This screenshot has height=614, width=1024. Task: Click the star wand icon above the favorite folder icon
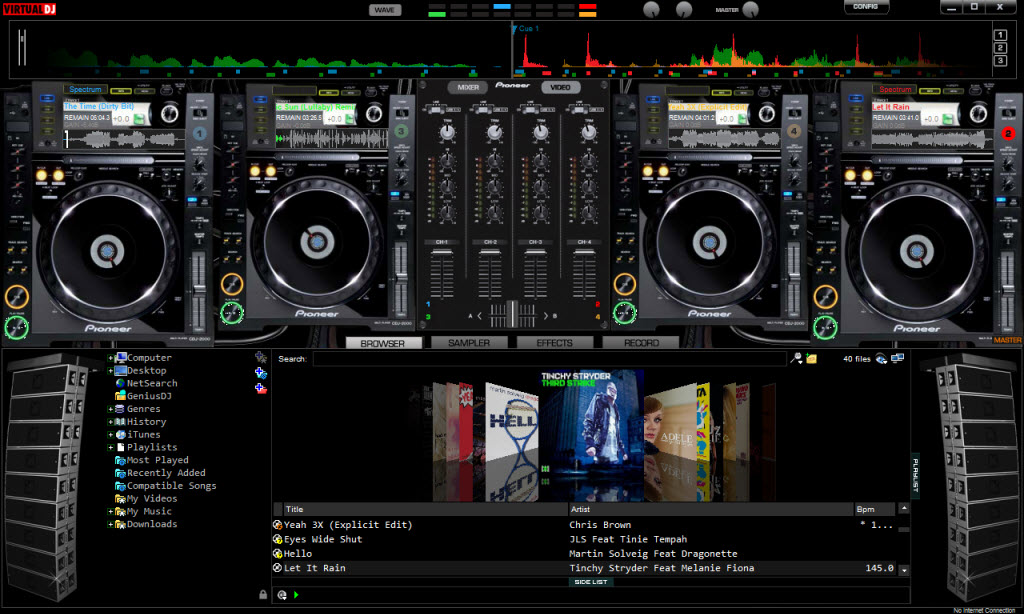click(x=261, y=357)
